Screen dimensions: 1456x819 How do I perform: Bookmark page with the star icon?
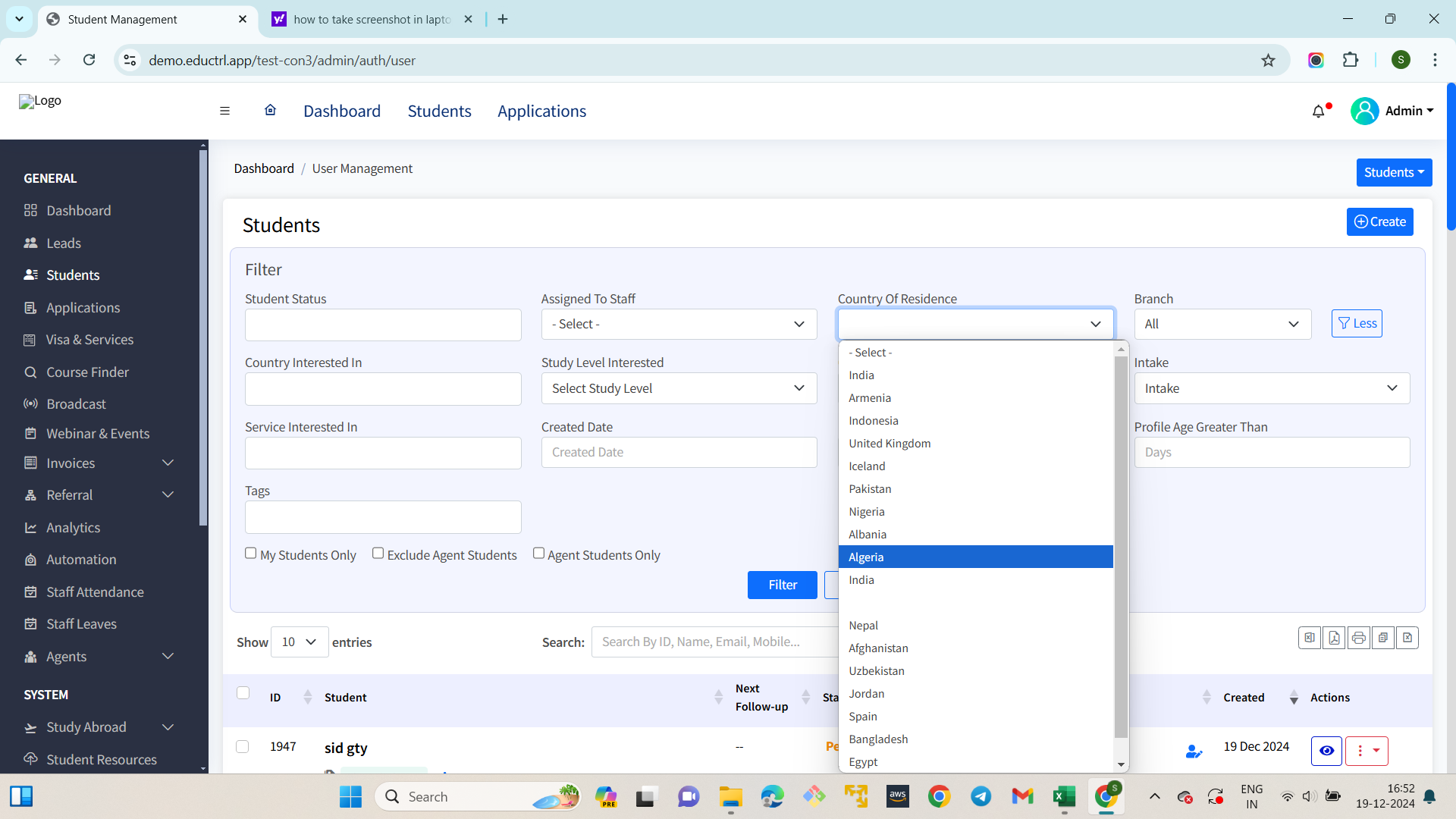pyautogui.click(x=1268, y=61)
